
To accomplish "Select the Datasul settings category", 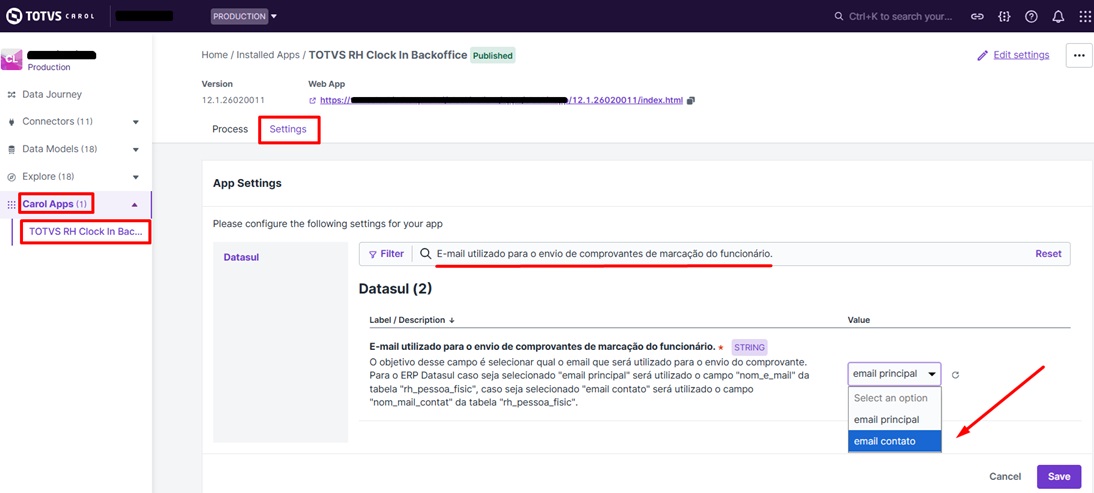I will point(241,257).
